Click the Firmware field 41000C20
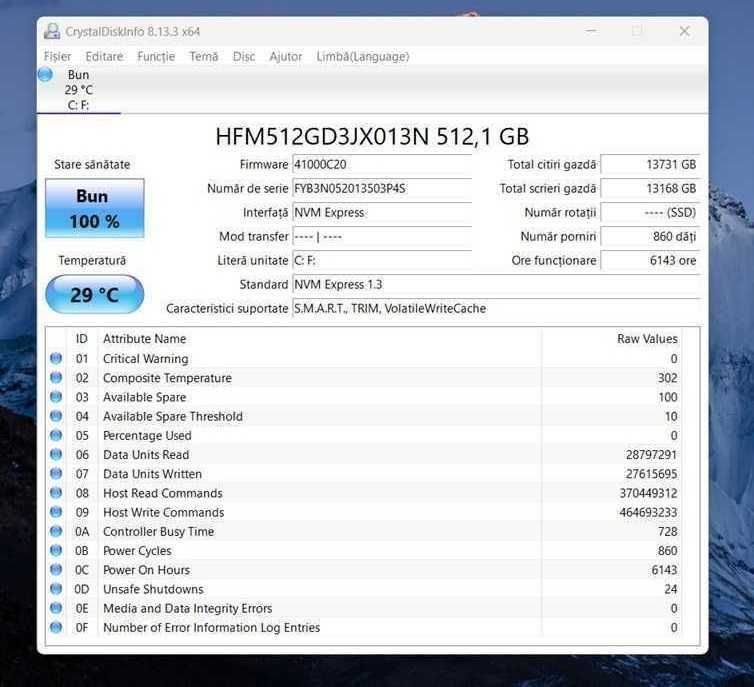Screen dimensions: 754x687 coord(382,164)
